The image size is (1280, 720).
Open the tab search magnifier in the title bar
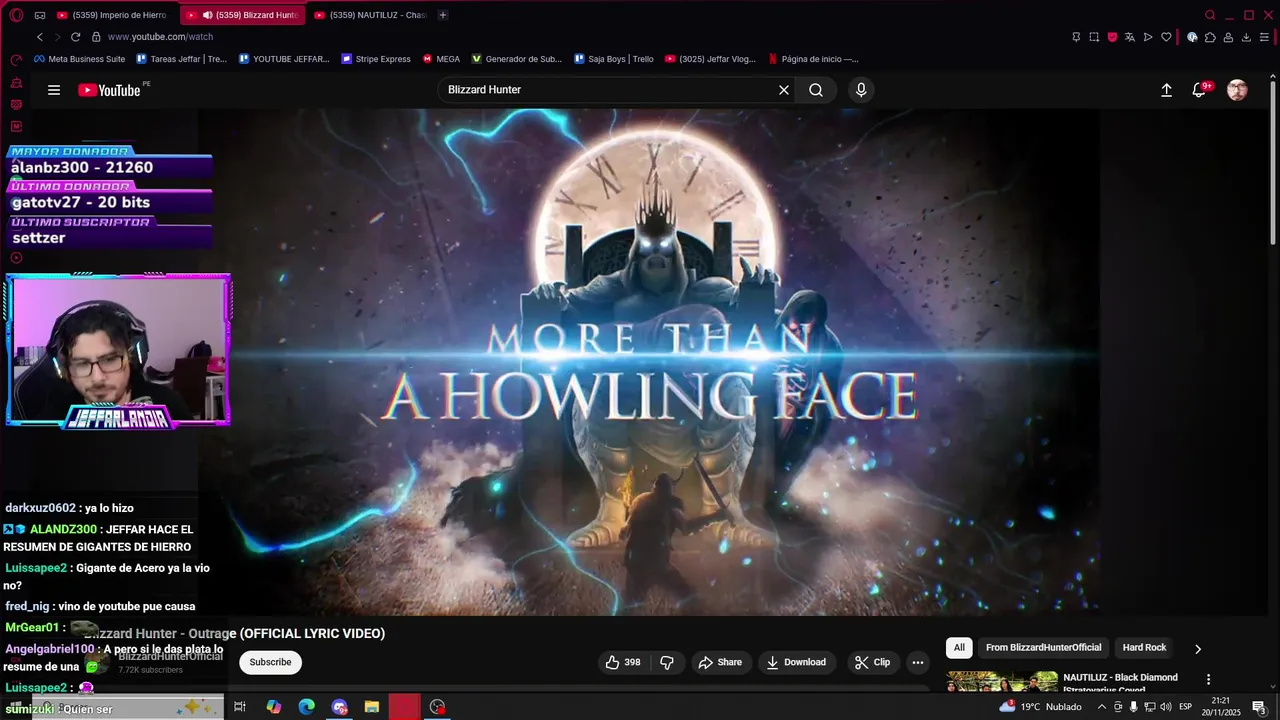pos(1210,15)
